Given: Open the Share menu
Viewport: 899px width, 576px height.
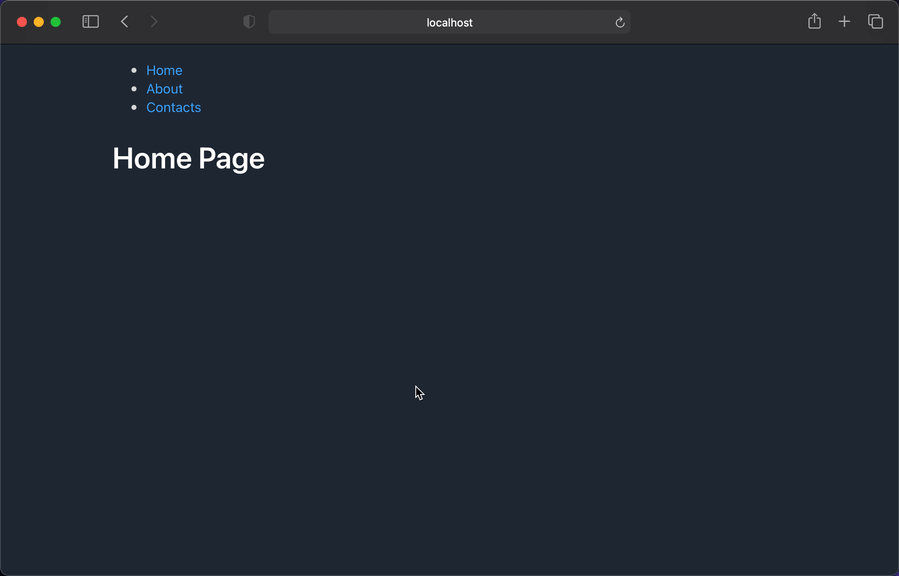Looking at the screenshot, I should coord(814,21).
